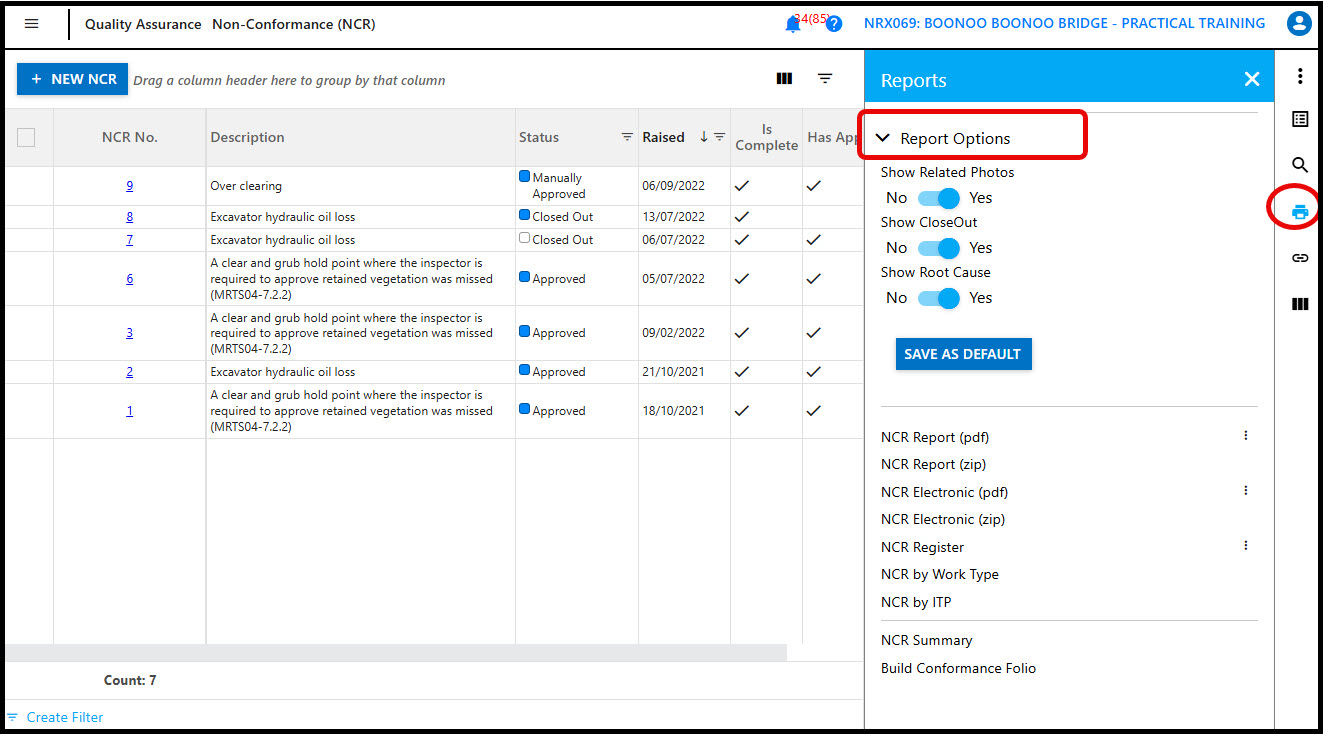The image size is (1323, 734).
Task: Click the 'Count: 7' footer text
Action: [130, 680]
